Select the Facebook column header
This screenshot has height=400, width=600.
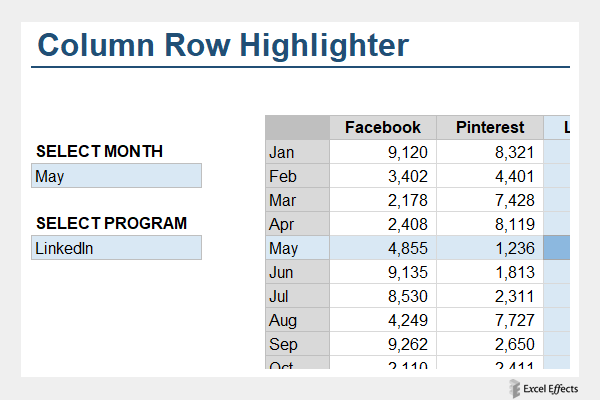point(382,127)
